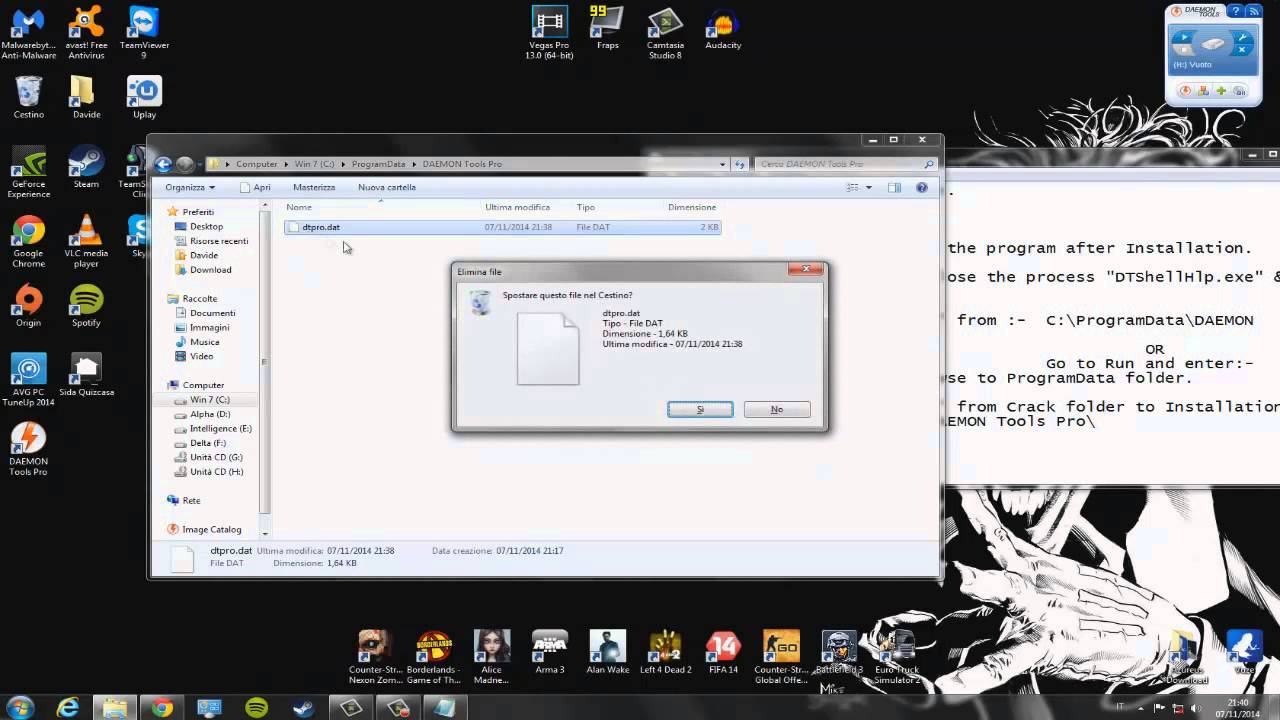Click the Apri toolbar button

(256, 187)
